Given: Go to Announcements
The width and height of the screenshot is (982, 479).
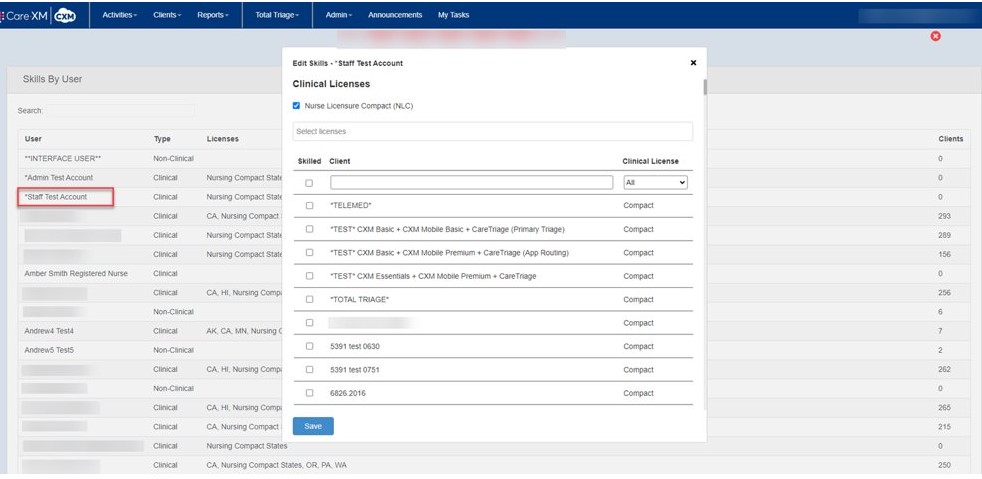Looking at the screenshot, I should click(395, 15).
